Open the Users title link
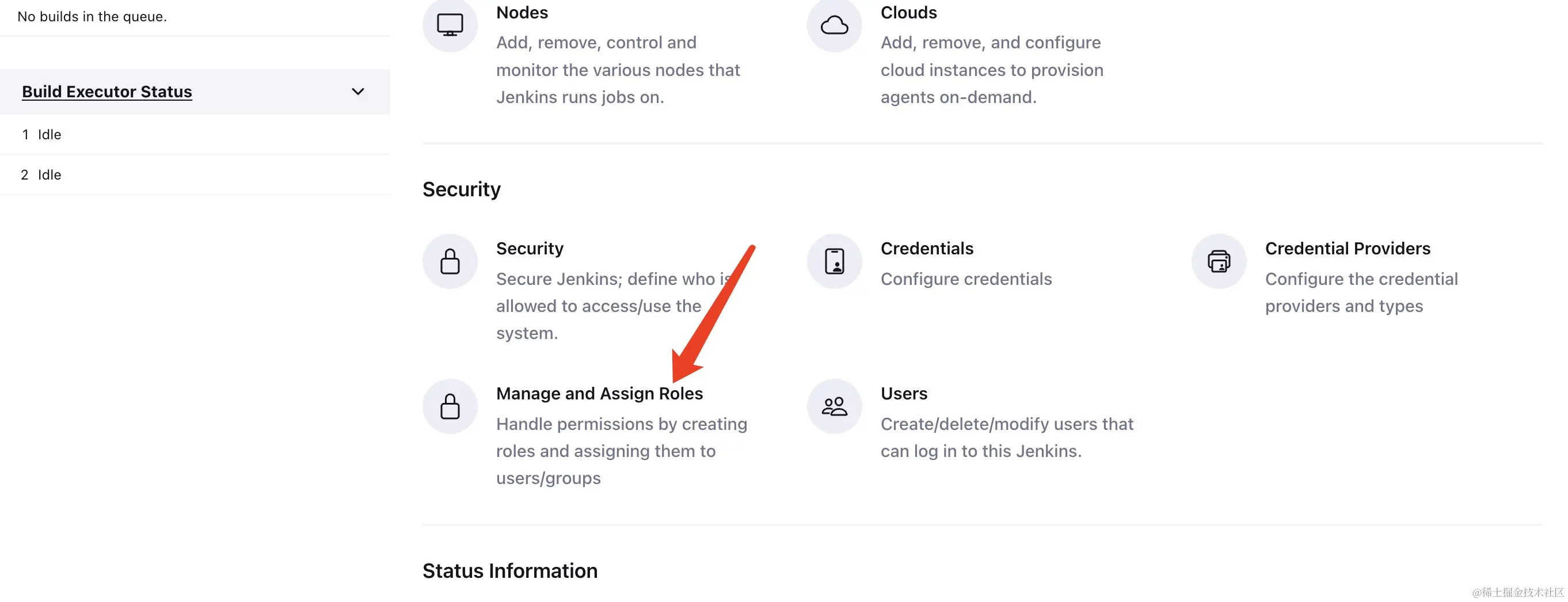The image size is (1568, 602). [904, 394]
